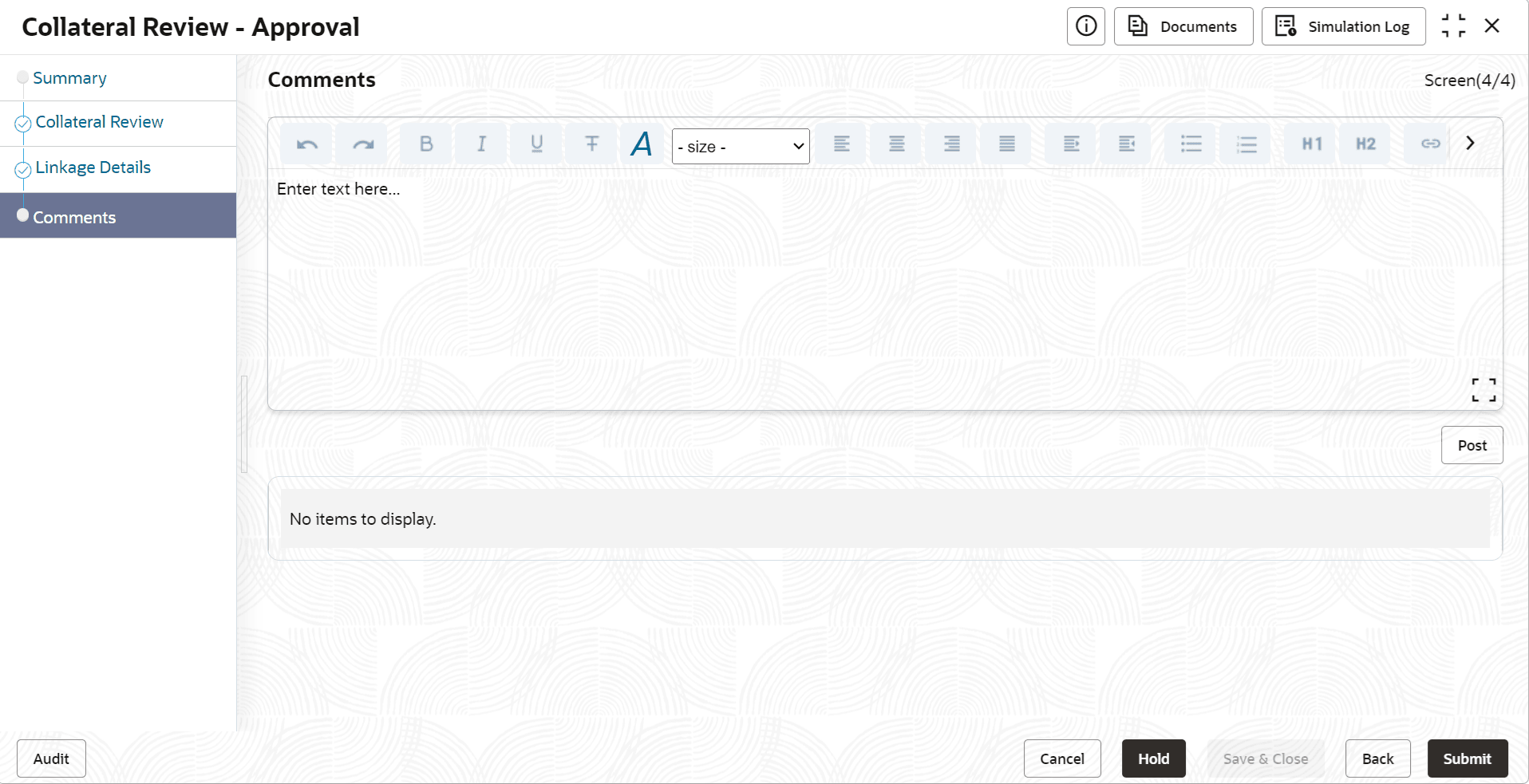
Task: Open the font size dropdown
Action: (741, 147)
